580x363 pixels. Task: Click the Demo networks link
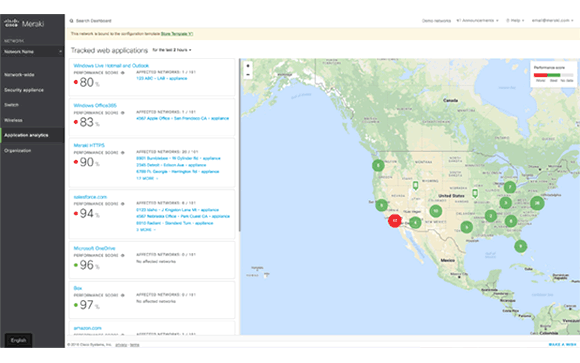pyautogui.click(x=436, y=21)
